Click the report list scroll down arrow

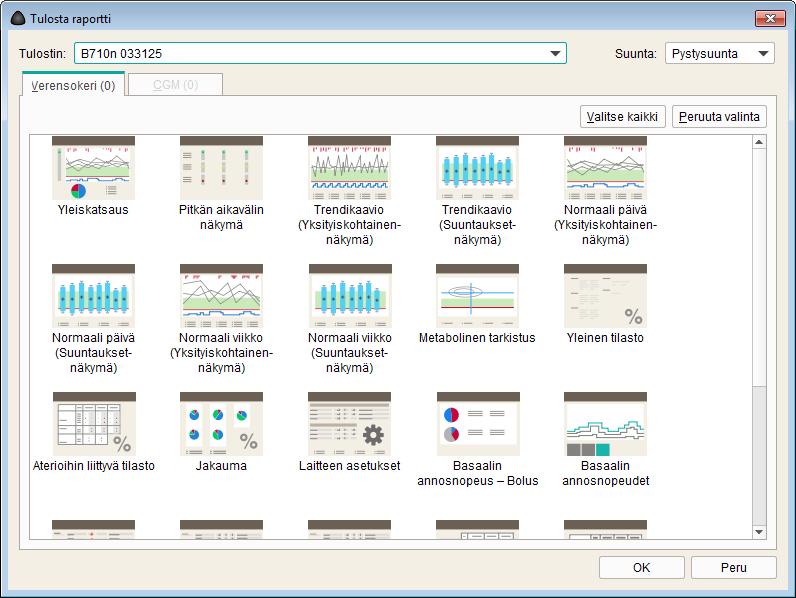click(x=759, y=532)
